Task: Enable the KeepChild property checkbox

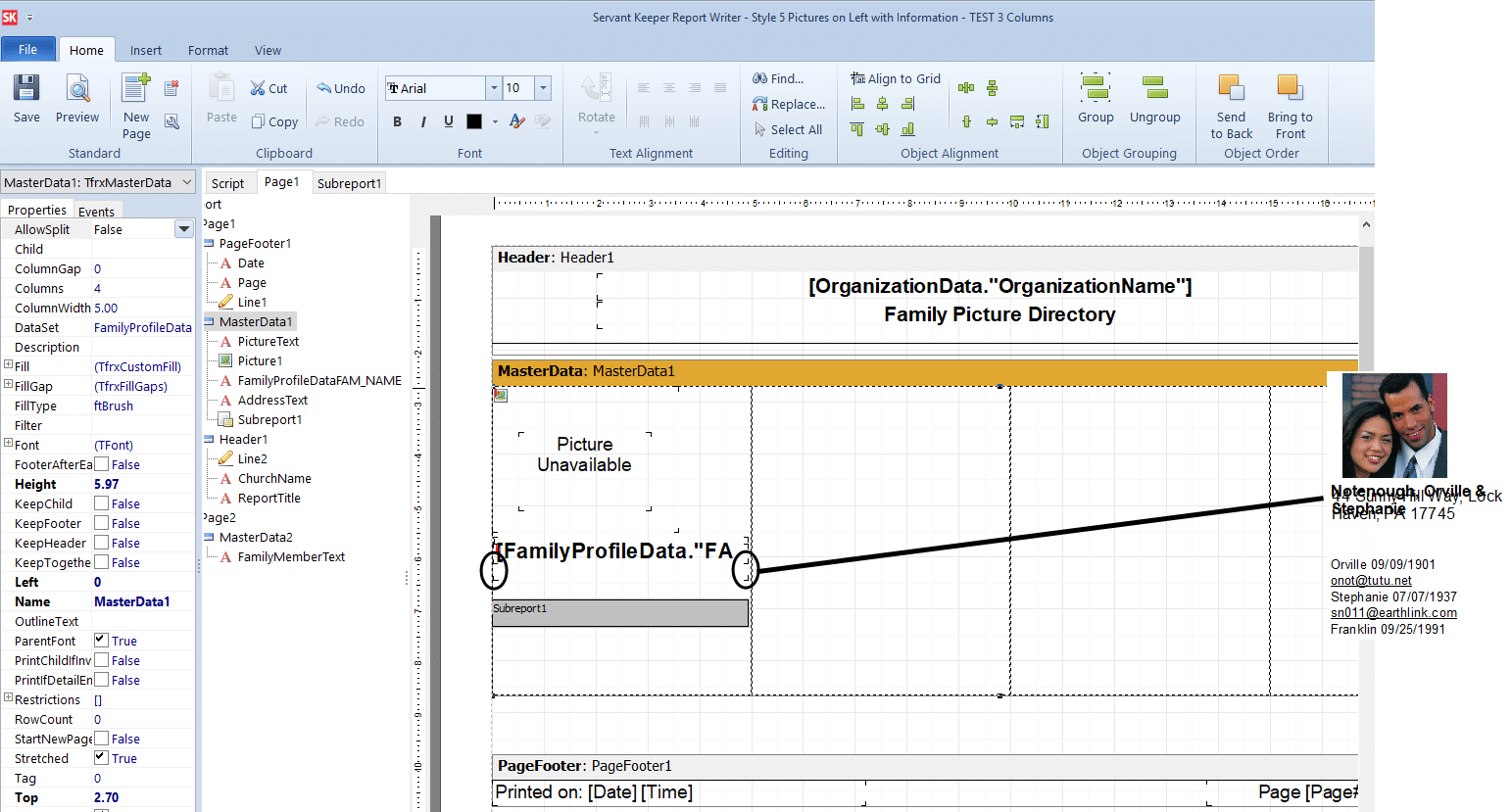Action: click(101, 503)
